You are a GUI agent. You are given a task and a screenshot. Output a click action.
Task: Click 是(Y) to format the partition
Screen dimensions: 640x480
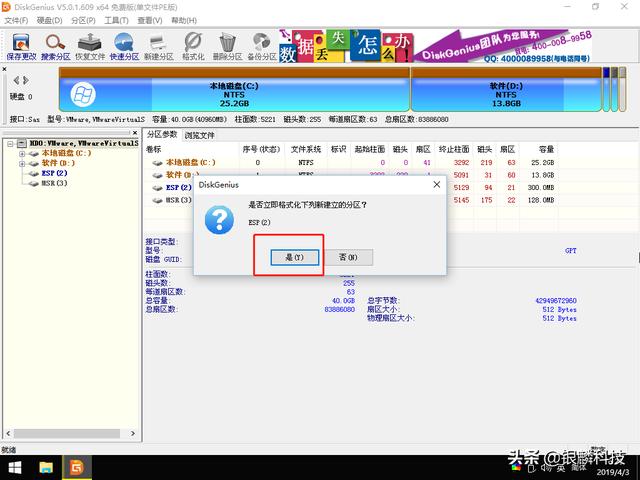coord(294,258)
